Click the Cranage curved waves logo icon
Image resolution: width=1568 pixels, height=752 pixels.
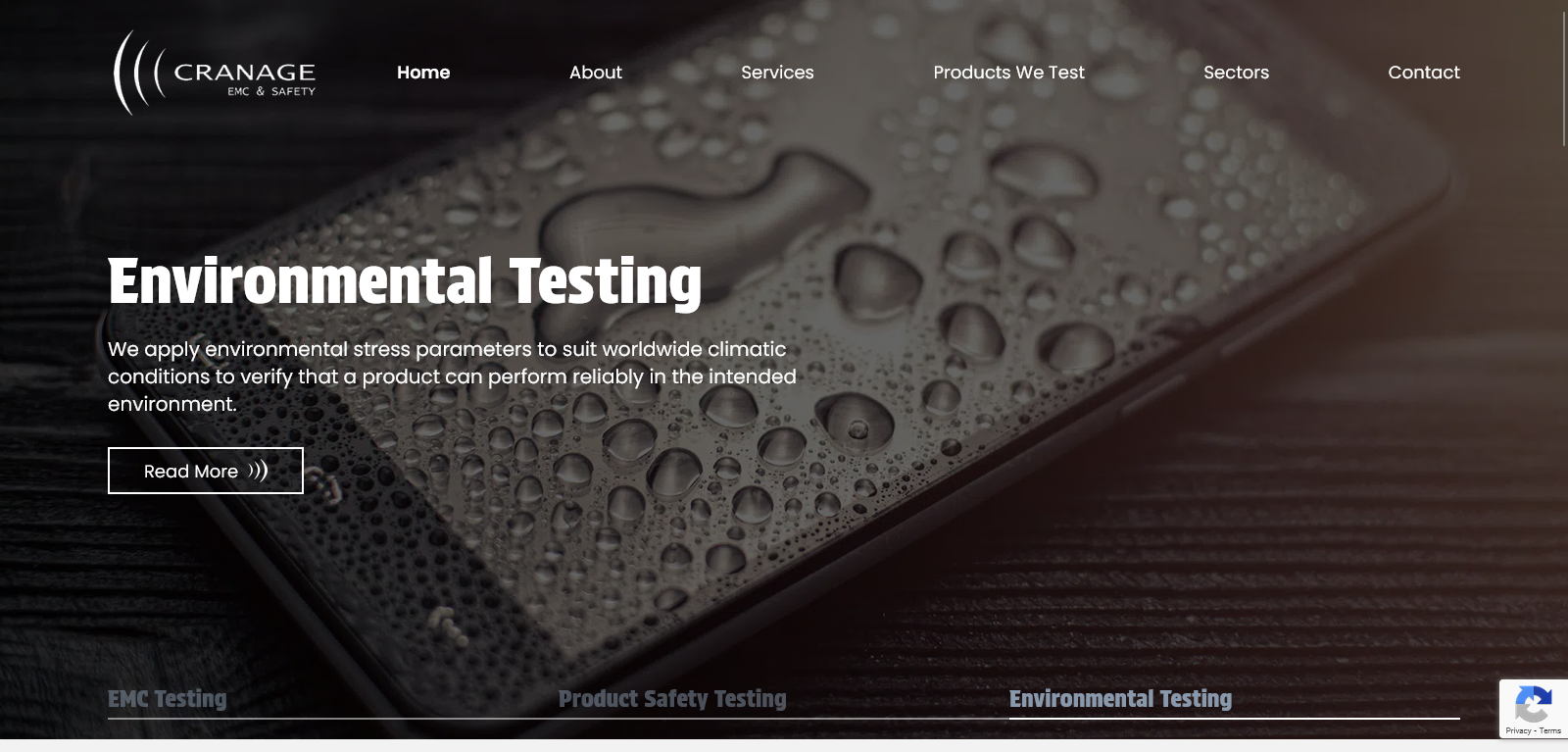[138, 73]
